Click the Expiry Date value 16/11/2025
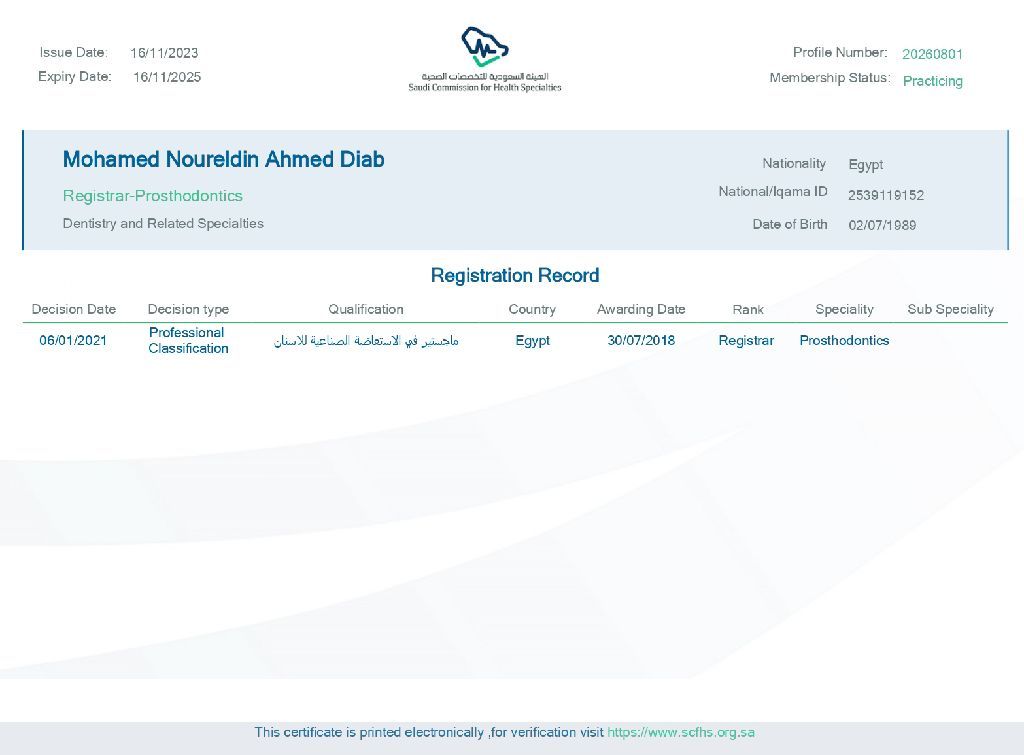This screenshot has width=1024, height=755. (167, 77)
